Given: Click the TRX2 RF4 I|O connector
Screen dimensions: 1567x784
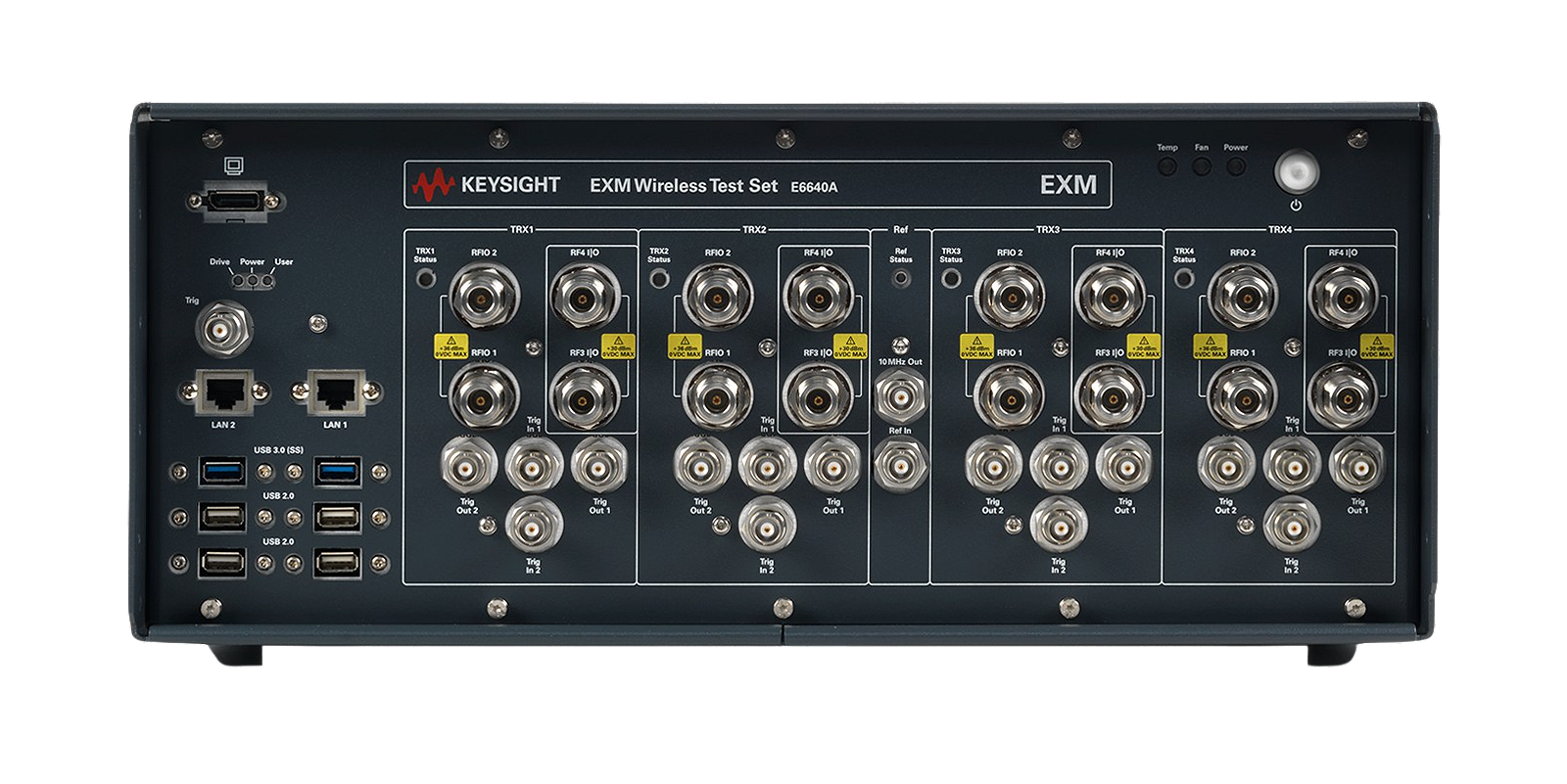Looking at the screenshot, I should [819, 295].
